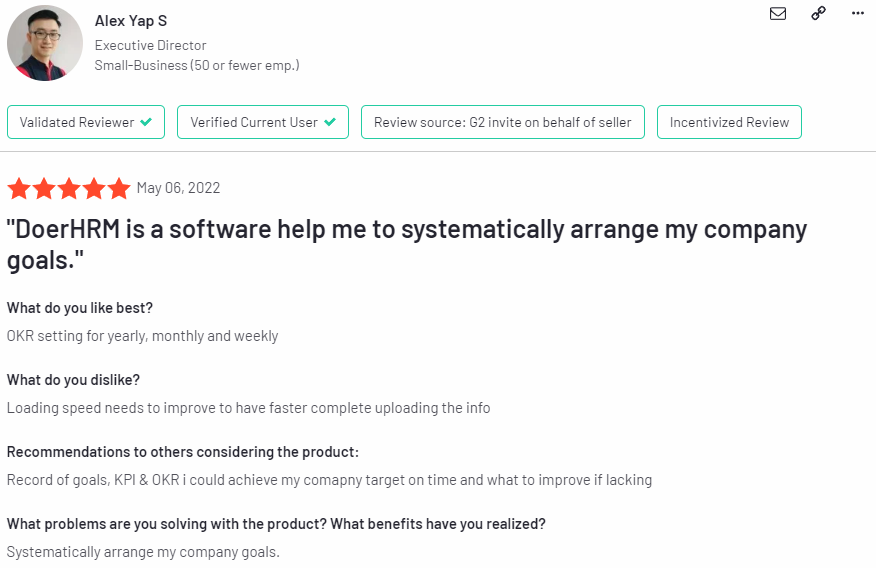Click the Verified Current User badge
This screenshot has width=876, height=568.
pos(263,122)
